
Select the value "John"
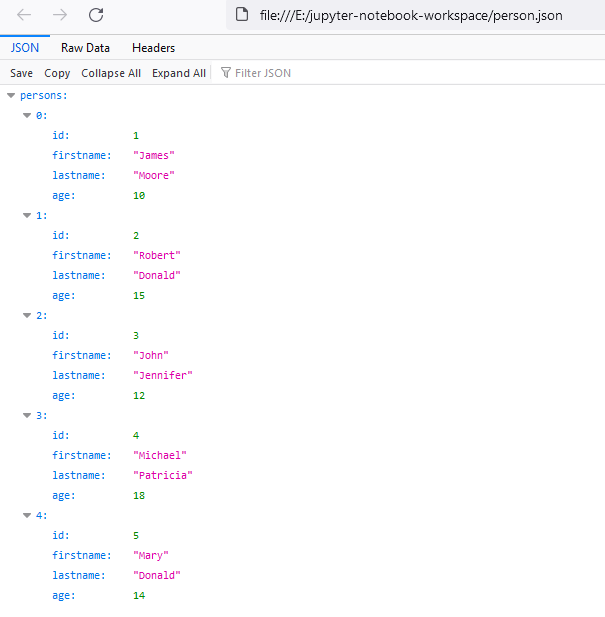point(151,355)
